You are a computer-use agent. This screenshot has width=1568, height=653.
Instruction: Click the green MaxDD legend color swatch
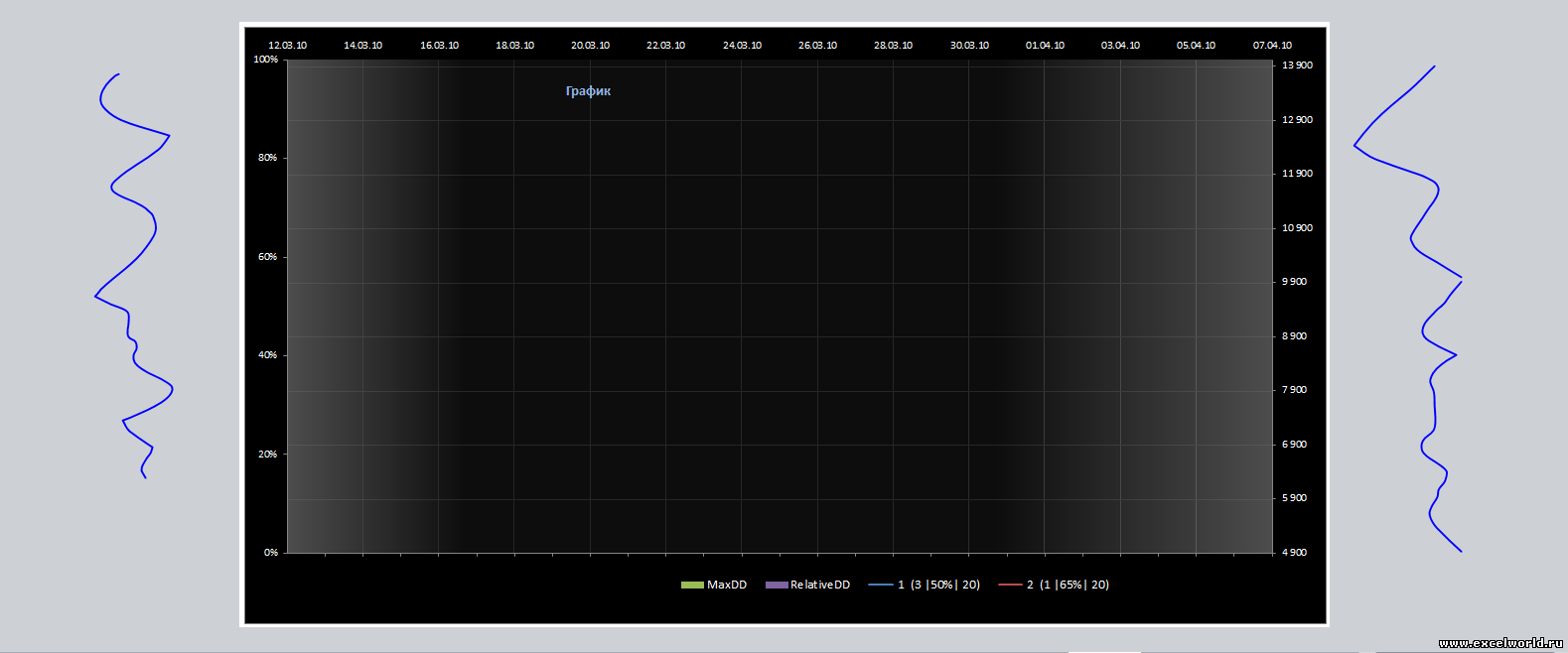[x=691, y=586]
